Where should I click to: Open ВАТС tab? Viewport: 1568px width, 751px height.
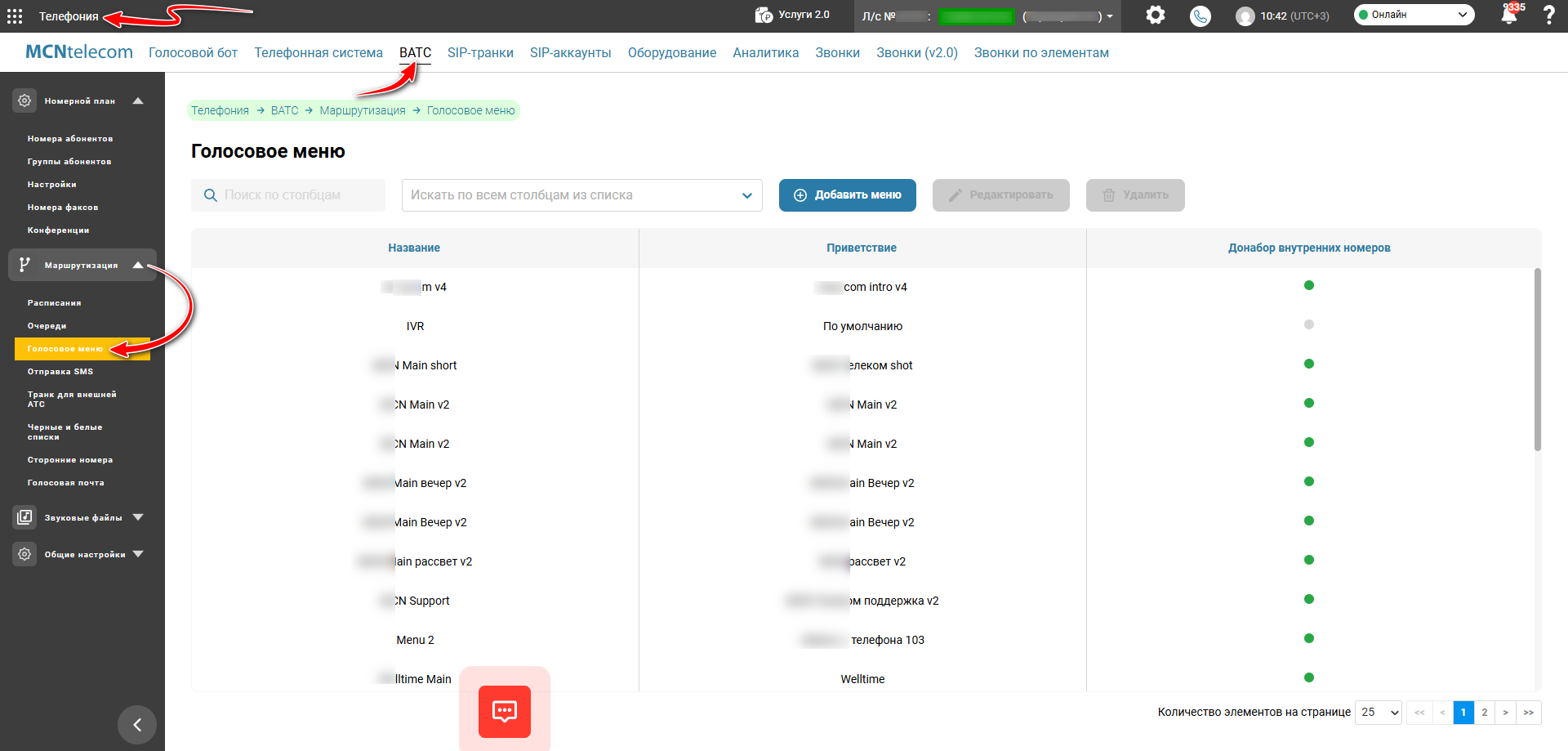tap(415, 52)
